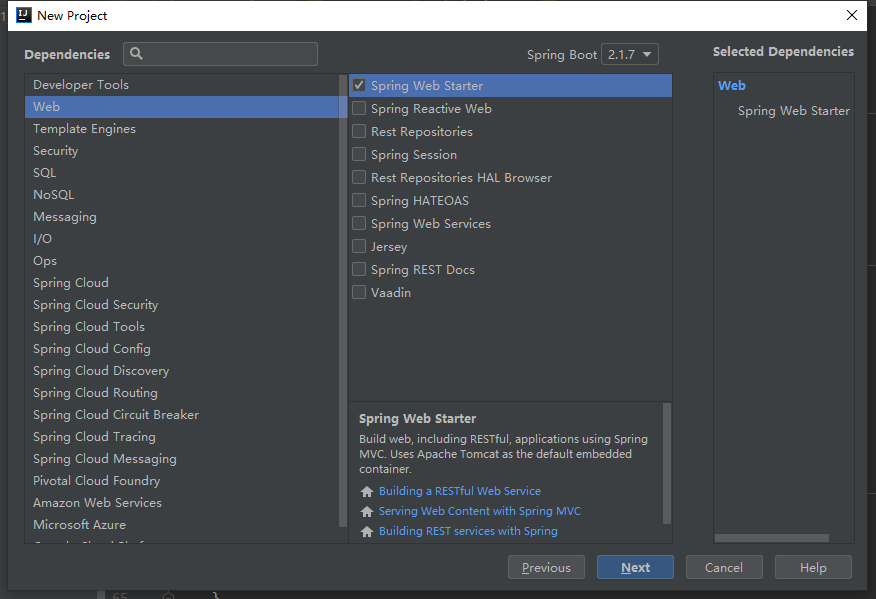Select the I/O category
The height and width of the screenshot is (599, 876).
182,239
